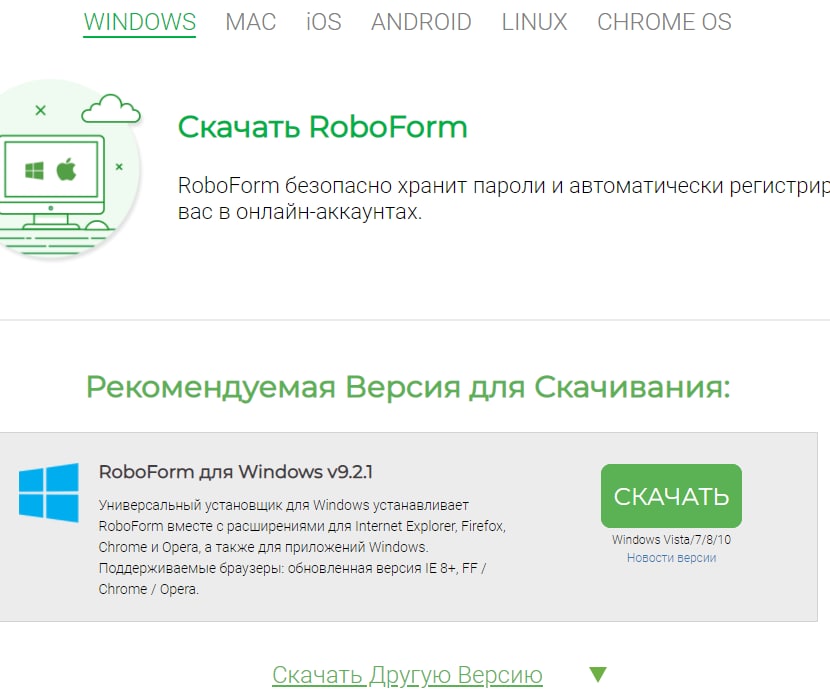The width and height of the screenshot is (830, 697).
Task: Select the WINDOWS platform tab
Action: (x=140, y=22)
